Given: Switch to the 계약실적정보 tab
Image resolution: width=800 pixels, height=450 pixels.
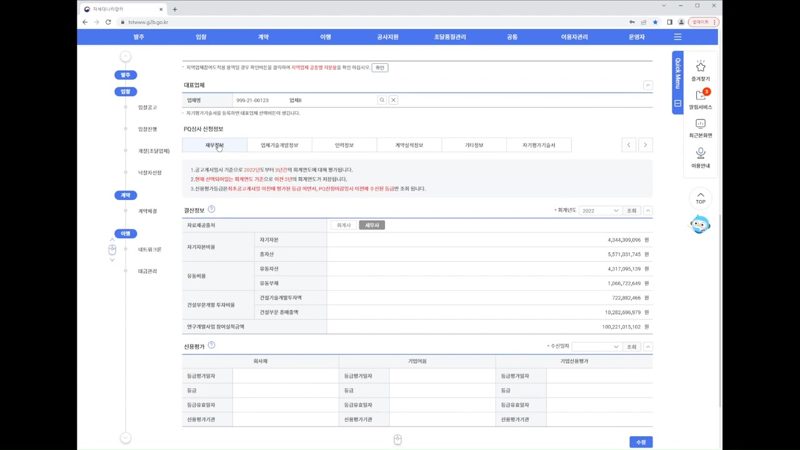Looking at the screenshot, I should 409,145.
